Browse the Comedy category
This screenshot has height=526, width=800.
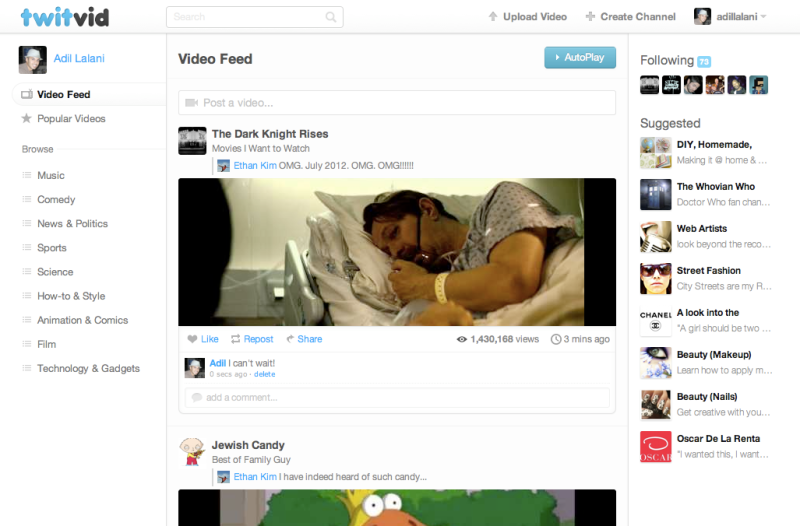[56, 199]
